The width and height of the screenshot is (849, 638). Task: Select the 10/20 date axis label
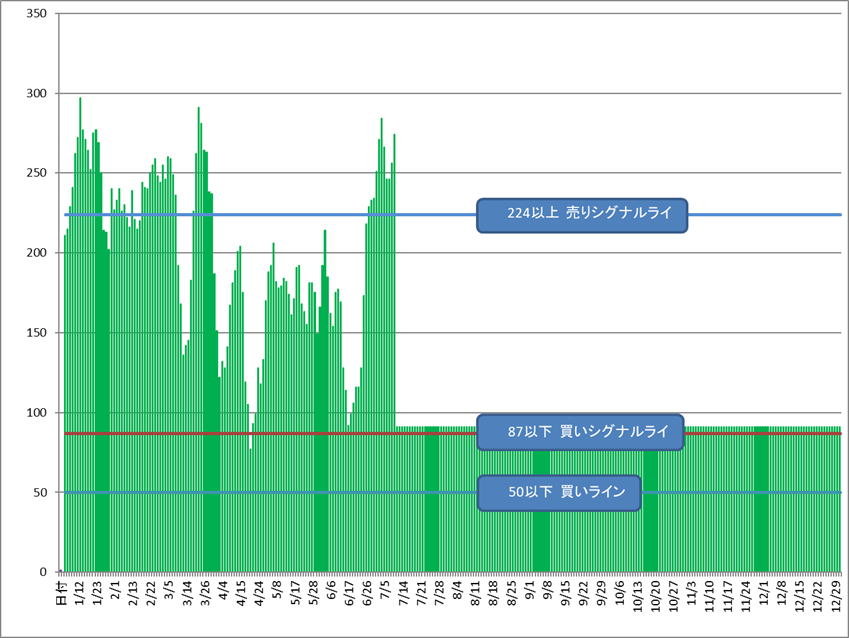click(x=657, y=592)
